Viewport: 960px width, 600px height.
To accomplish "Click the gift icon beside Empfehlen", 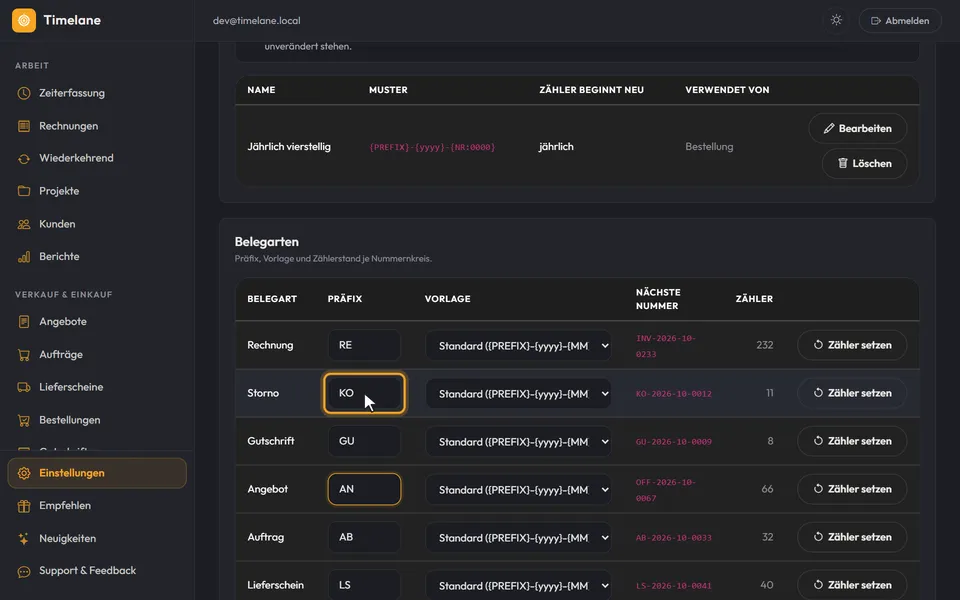I will [x=24, y=506].
